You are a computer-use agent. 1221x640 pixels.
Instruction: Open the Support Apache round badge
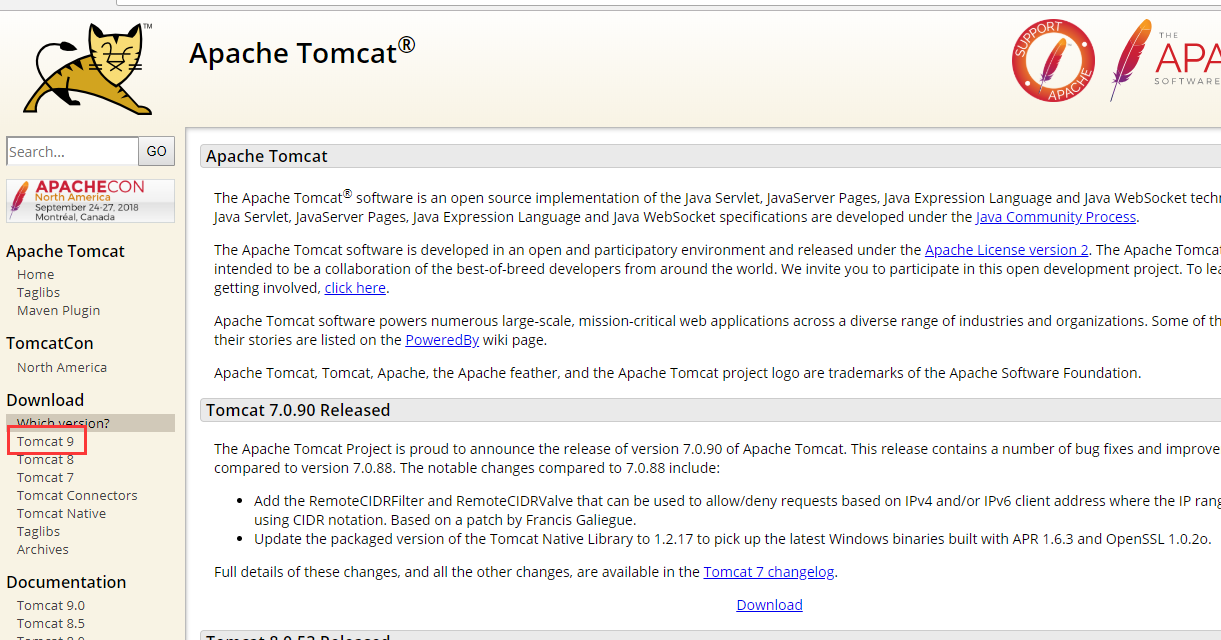tap(1053, 61)
